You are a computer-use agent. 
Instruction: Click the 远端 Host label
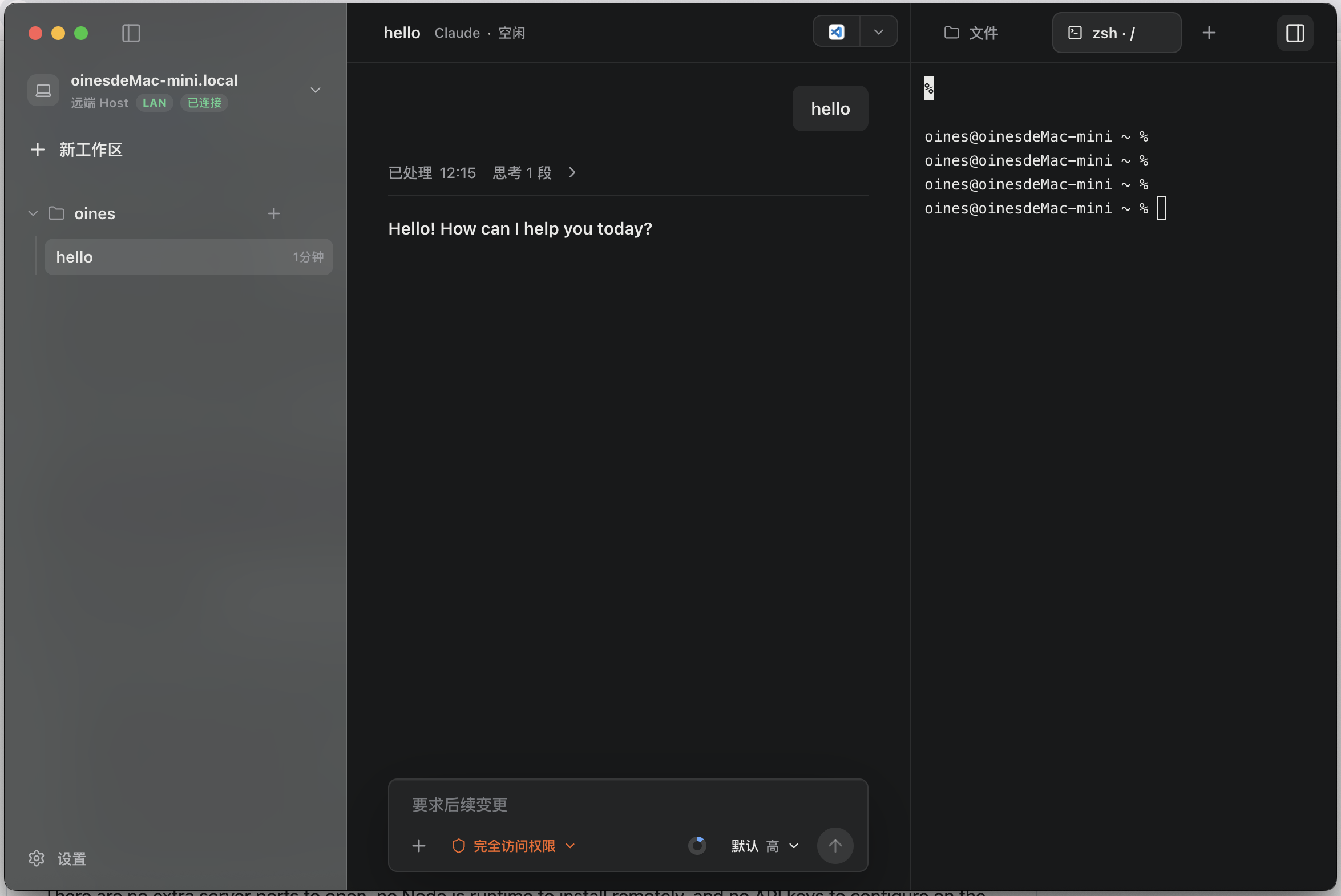[99, 103]
